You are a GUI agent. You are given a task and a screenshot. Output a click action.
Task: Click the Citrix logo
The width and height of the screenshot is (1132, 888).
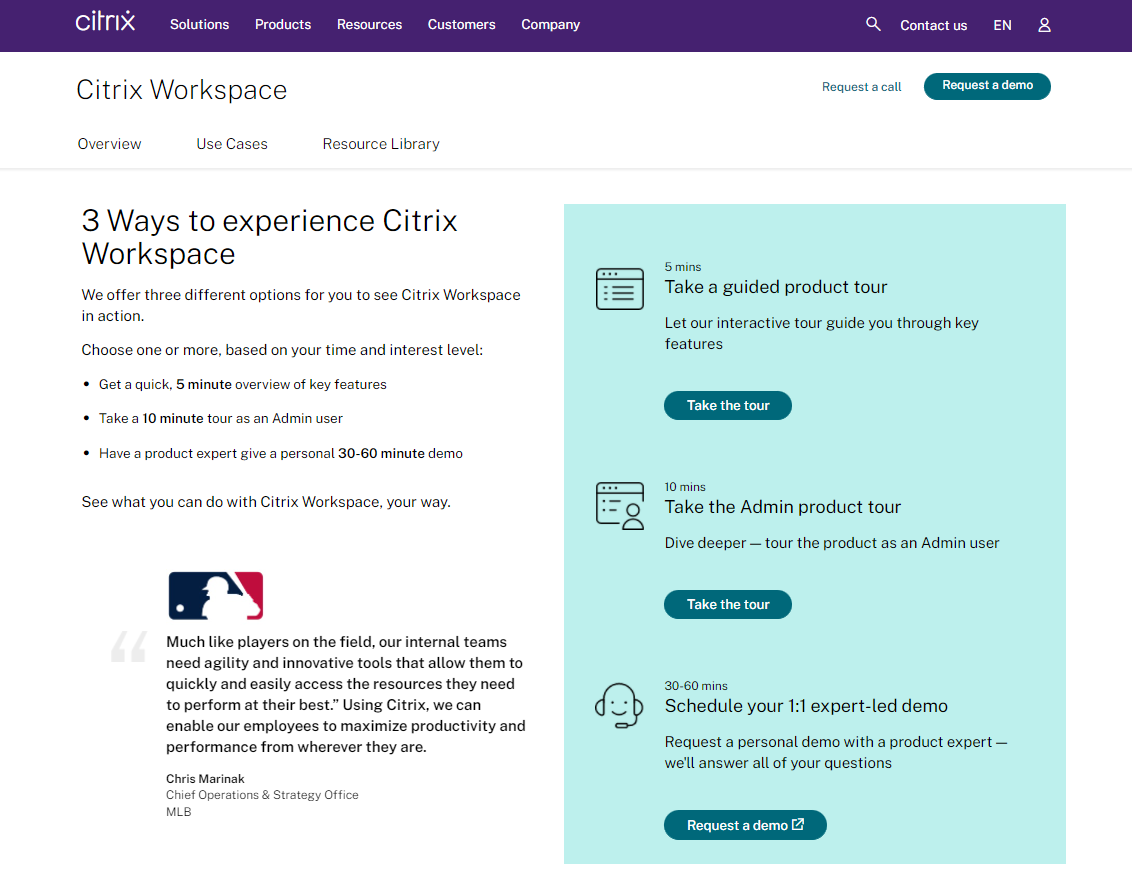click(105, 21)
